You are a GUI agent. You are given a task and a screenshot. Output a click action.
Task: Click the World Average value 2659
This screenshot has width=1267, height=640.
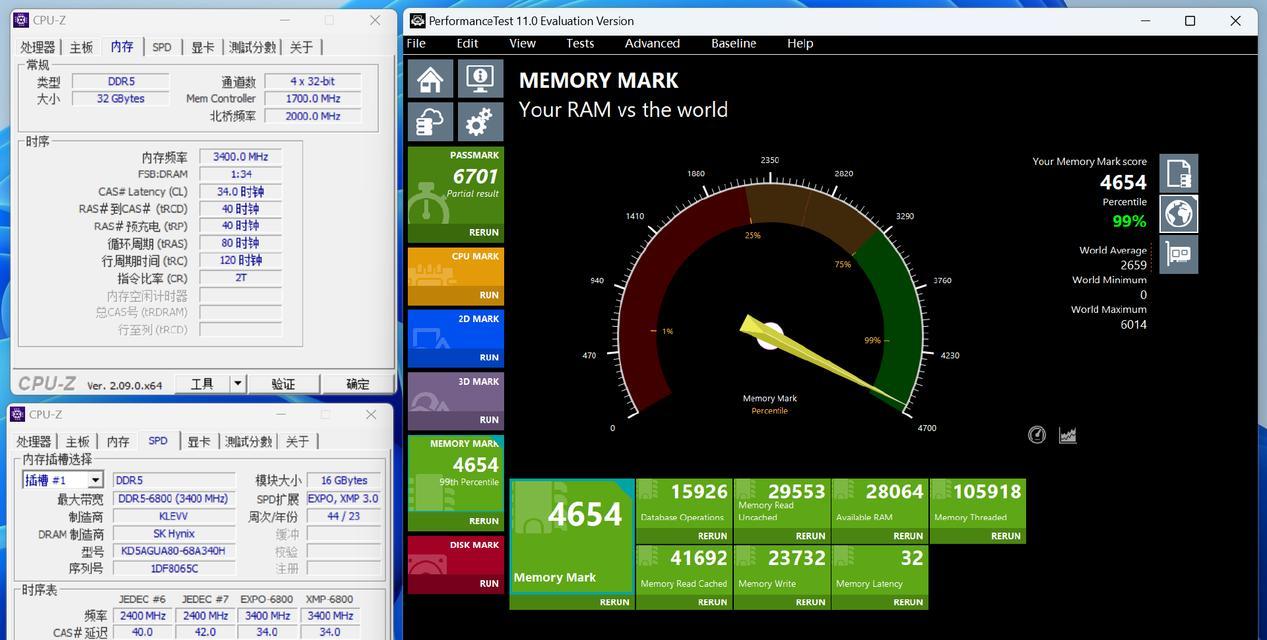click(1133, 265)
